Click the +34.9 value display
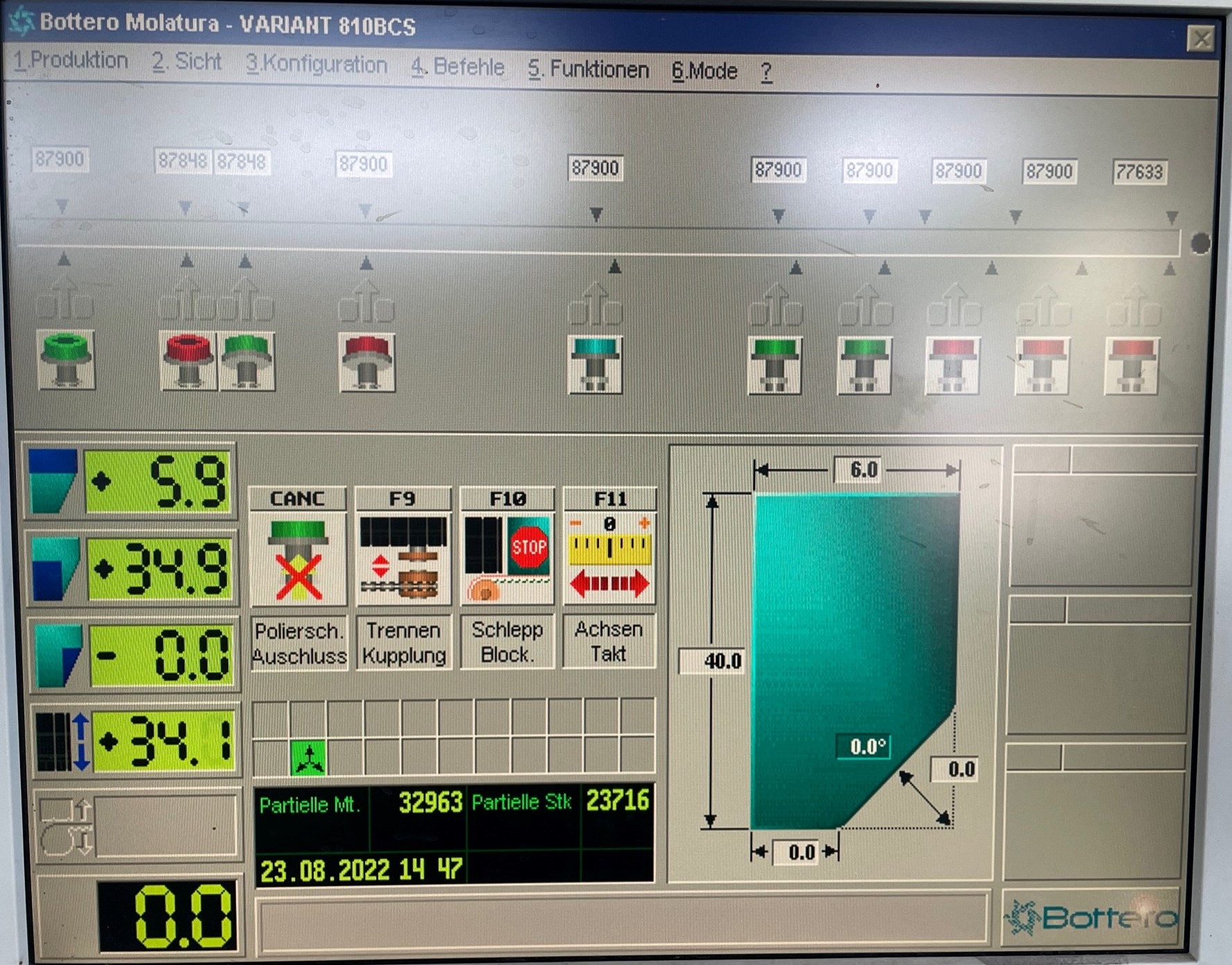 tap(160, 569)
